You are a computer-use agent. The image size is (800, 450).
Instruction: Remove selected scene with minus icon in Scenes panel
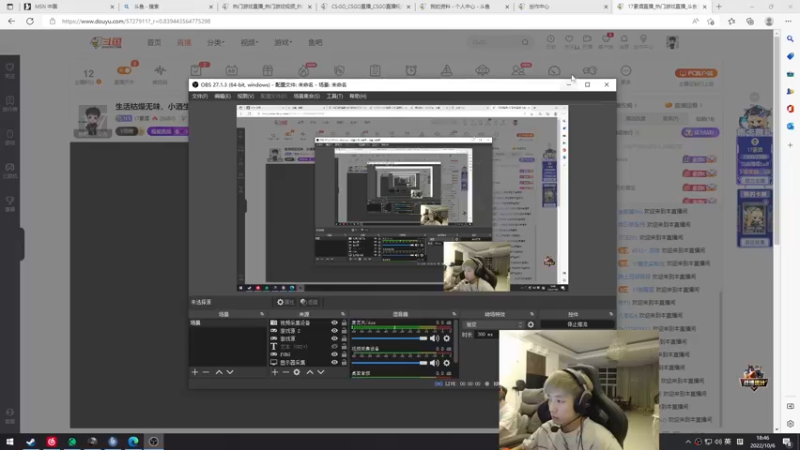206,372
